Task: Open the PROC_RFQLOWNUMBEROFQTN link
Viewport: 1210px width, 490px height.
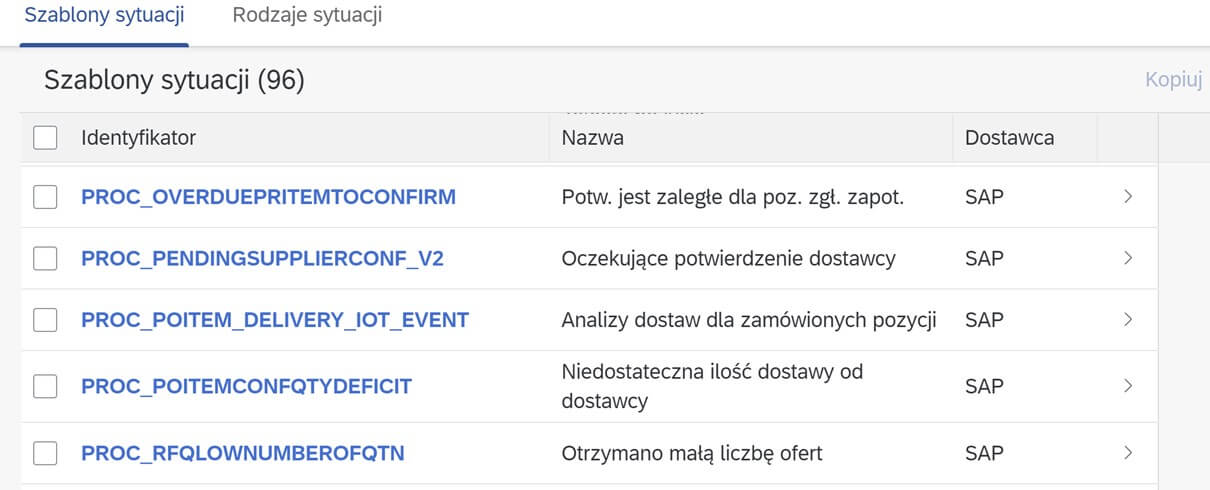Action: pyautogui.click(x=243, y=453)
